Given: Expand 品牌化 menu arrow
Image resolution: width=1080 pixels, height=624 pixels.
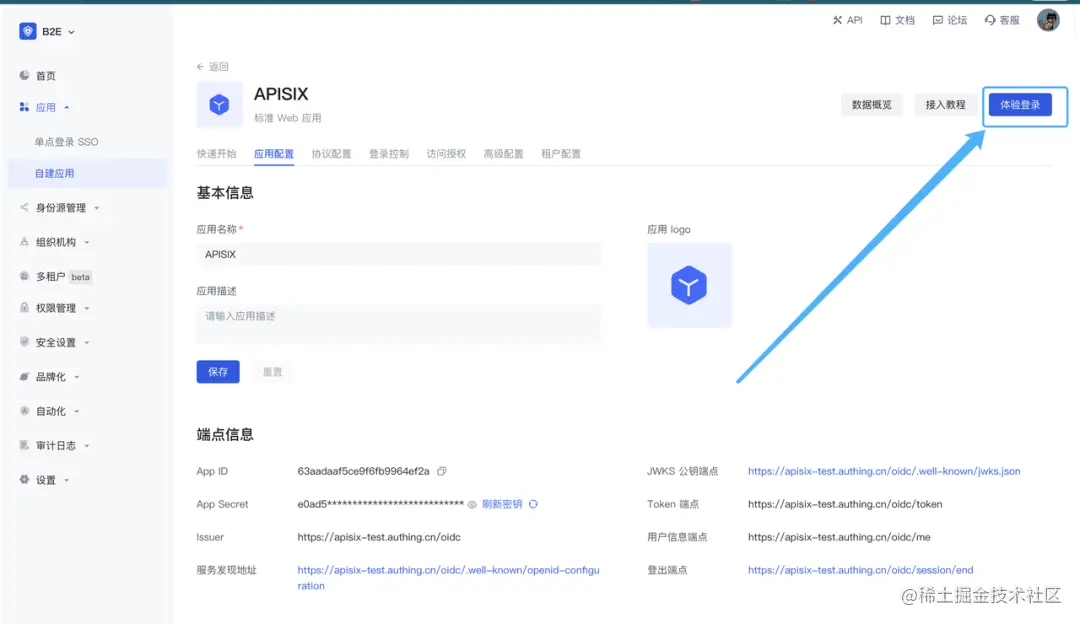Looking at the screenshot, I should (76, 377).
